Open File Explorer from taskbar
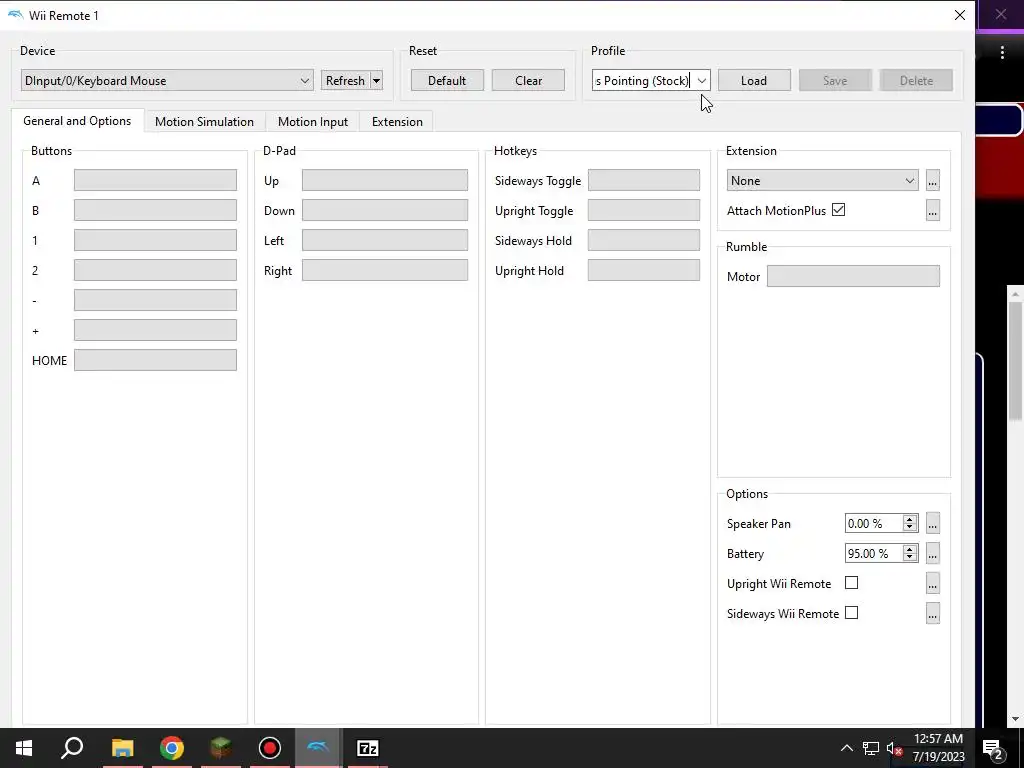 [x=122, y=748]
